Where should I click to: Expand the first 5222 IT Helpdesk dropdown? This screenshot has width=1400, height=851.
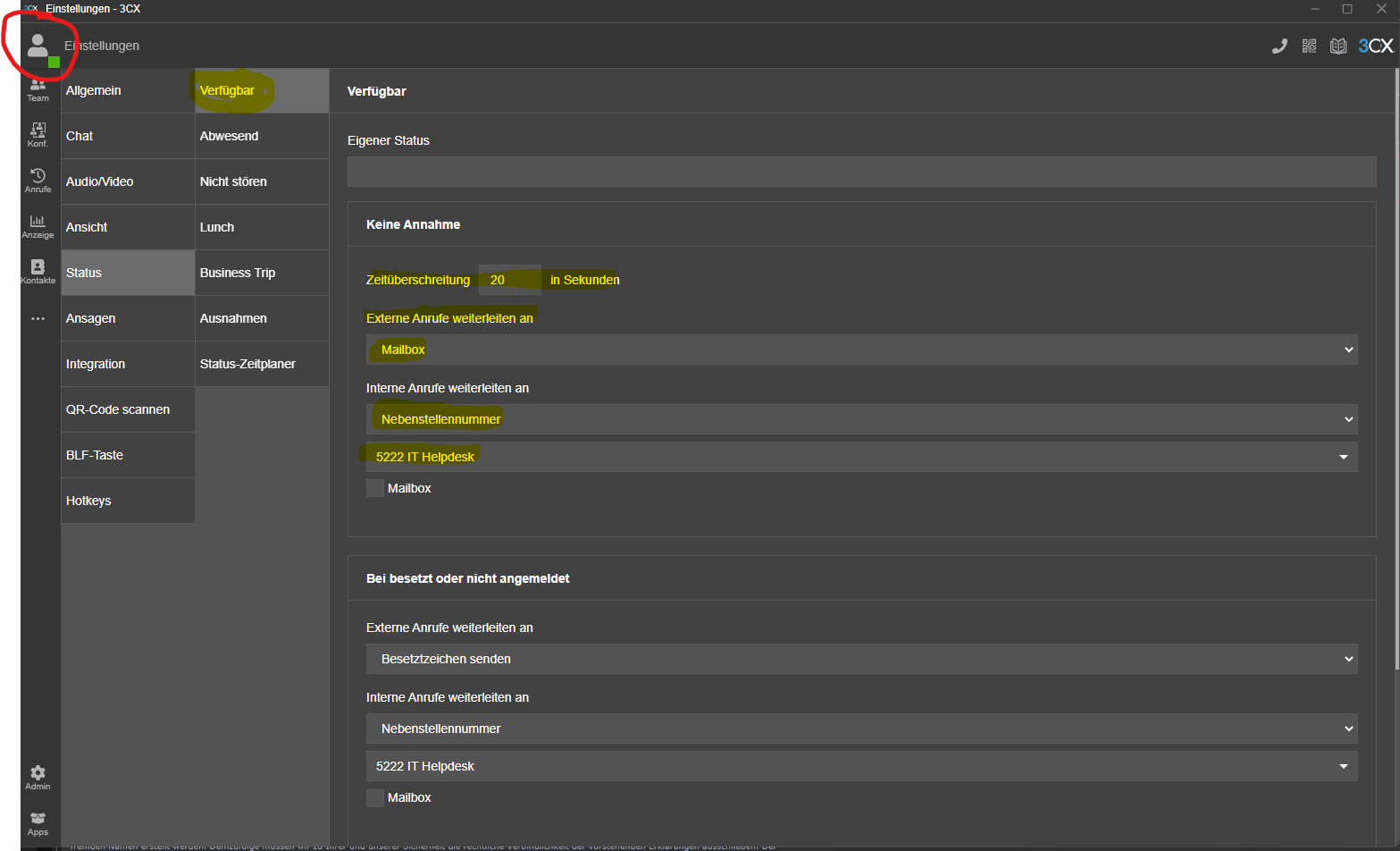click(x=861, y=457)
